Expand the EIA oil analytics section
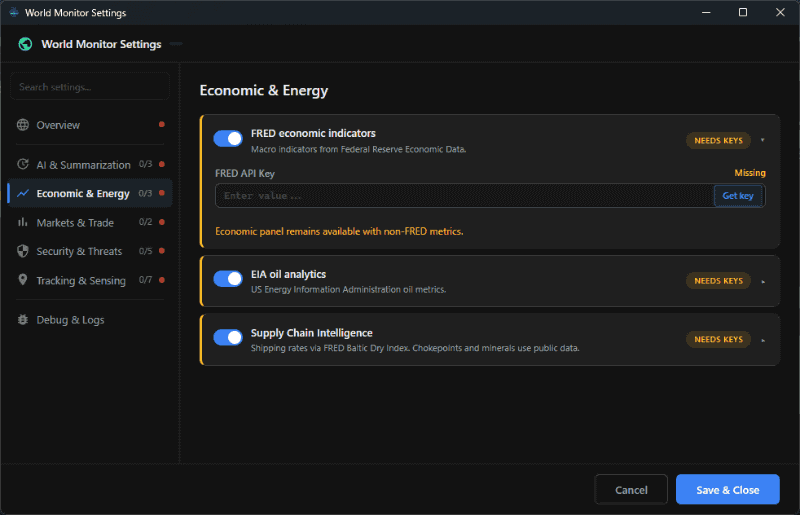 pyautogui.click(x=763, y=281)
